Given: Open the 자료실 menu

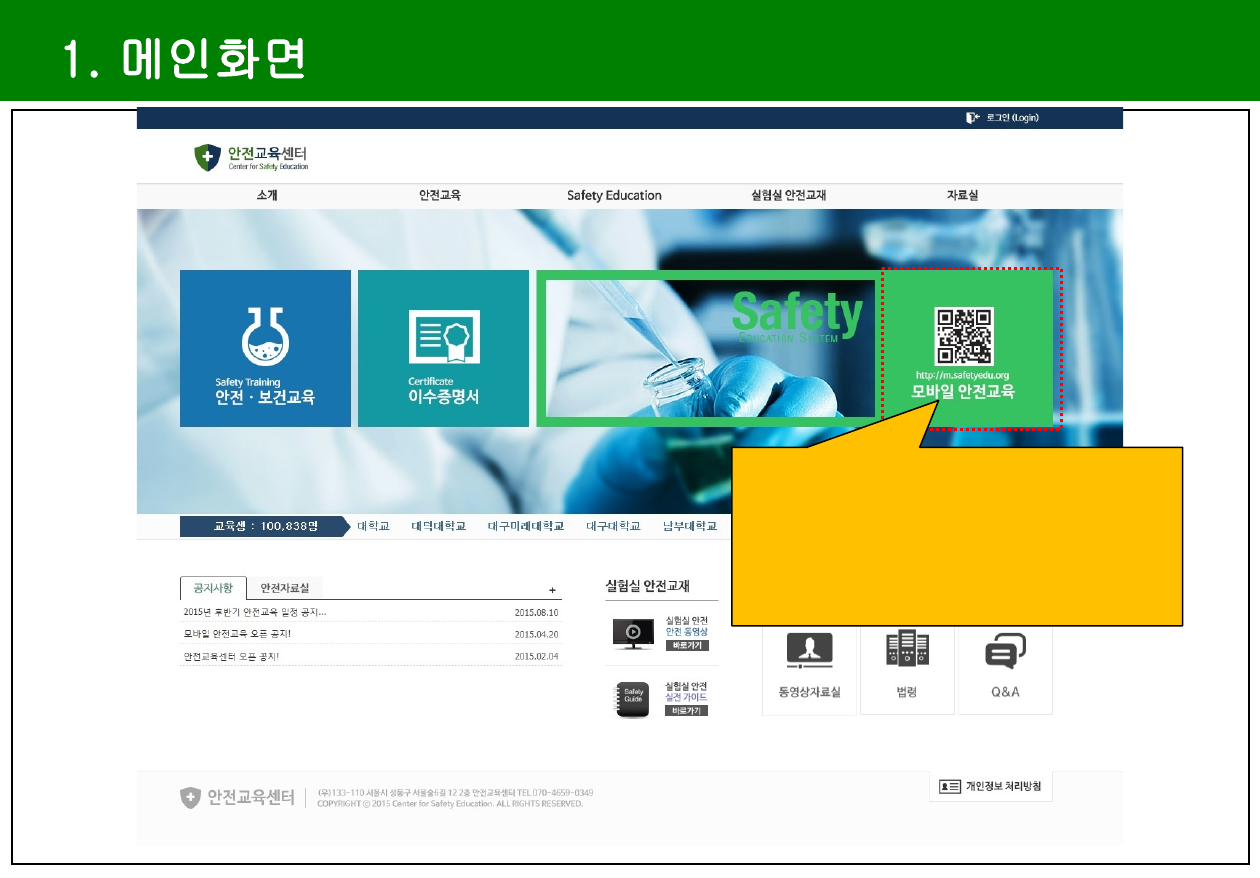Looking at the screenshot, I should (962, 196).
